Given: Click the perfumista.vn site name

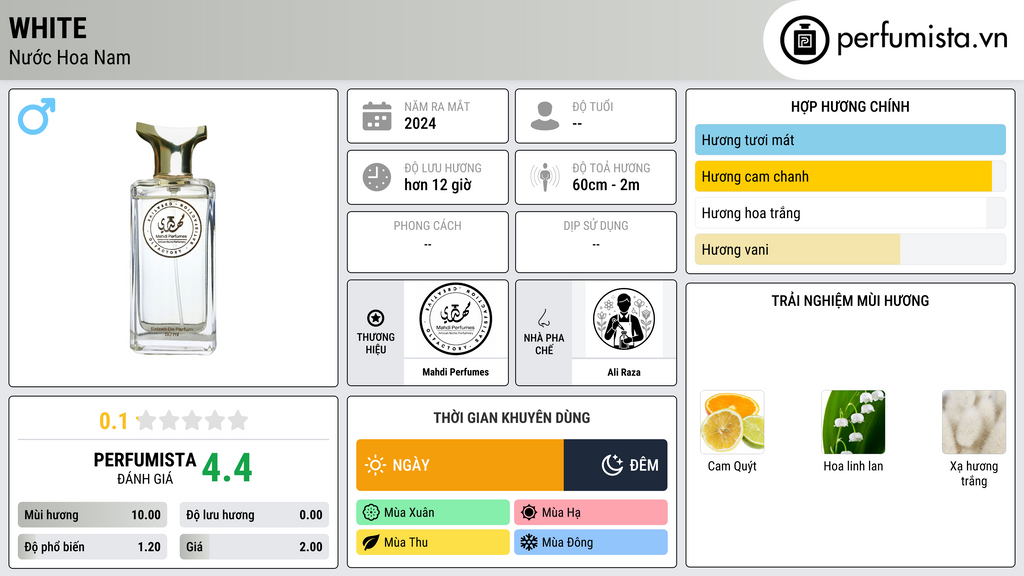Looking at the screenshot, I should [x=922, y=38].
